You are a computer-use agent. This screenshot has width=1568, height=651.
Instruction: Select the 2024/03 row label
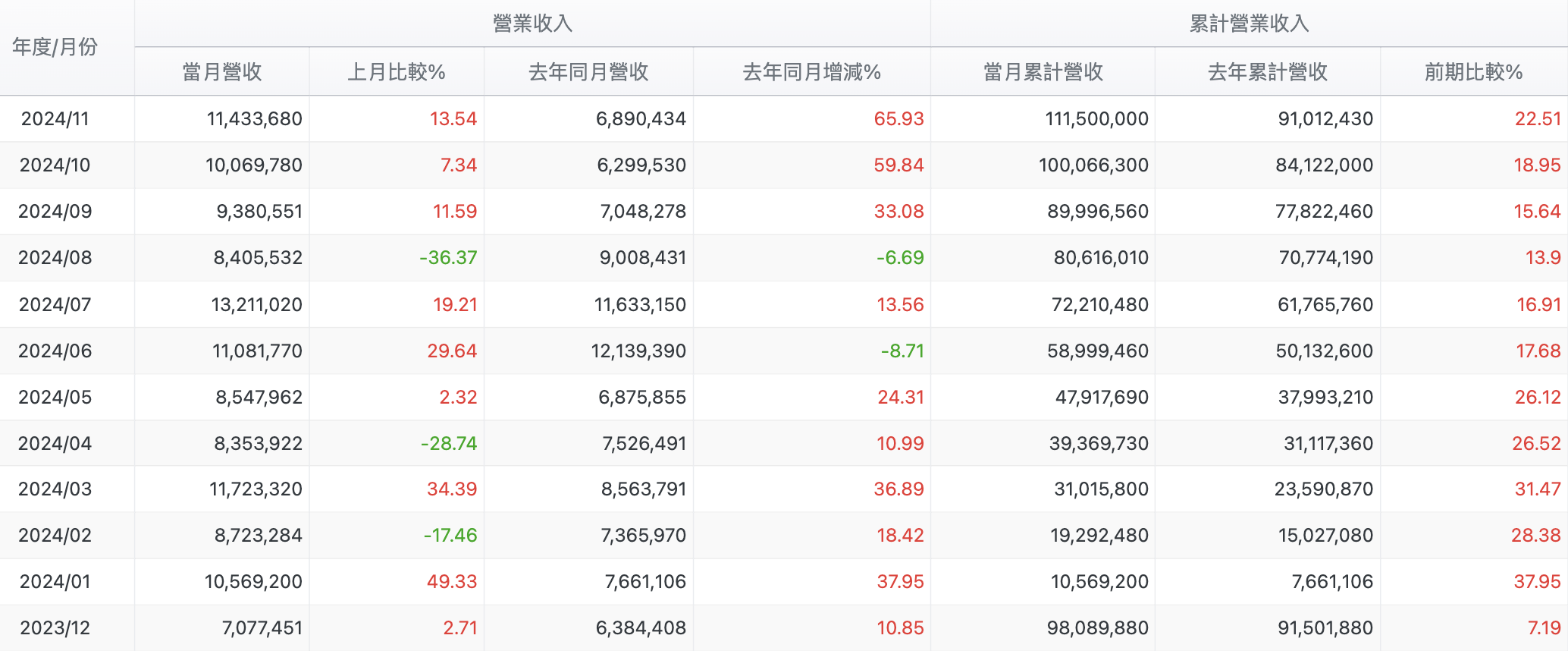pyautogui.click(x=55, y=489)
